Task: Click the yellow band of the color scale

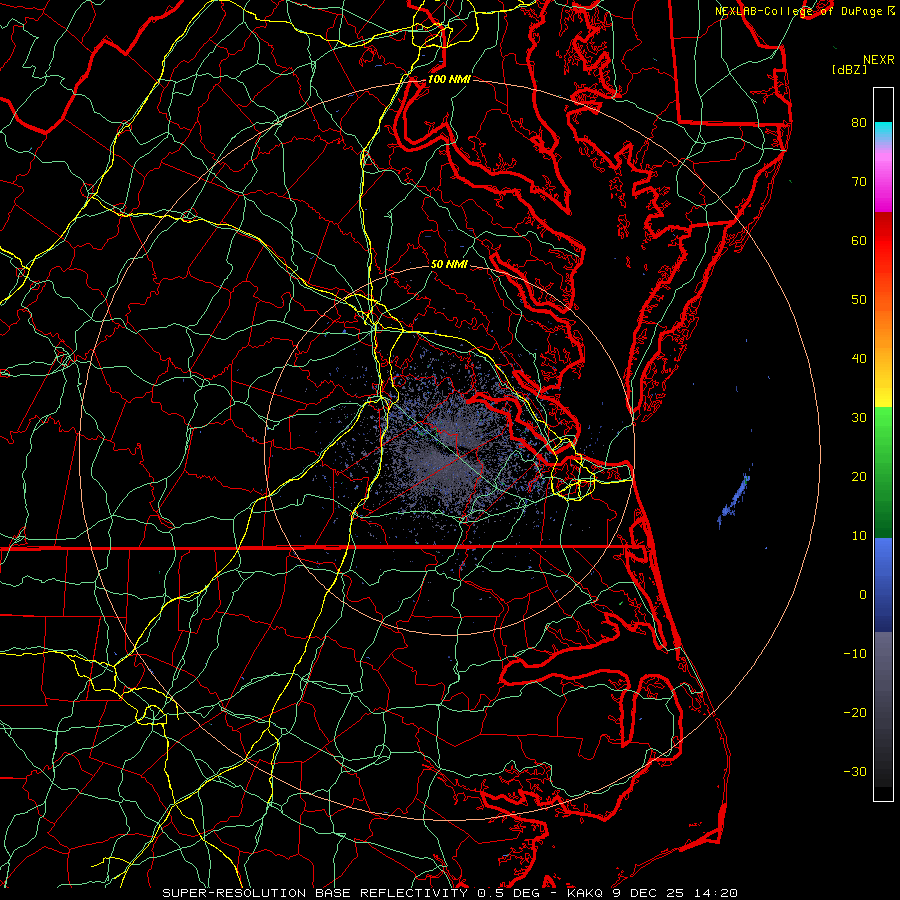Action: (883, 389)
